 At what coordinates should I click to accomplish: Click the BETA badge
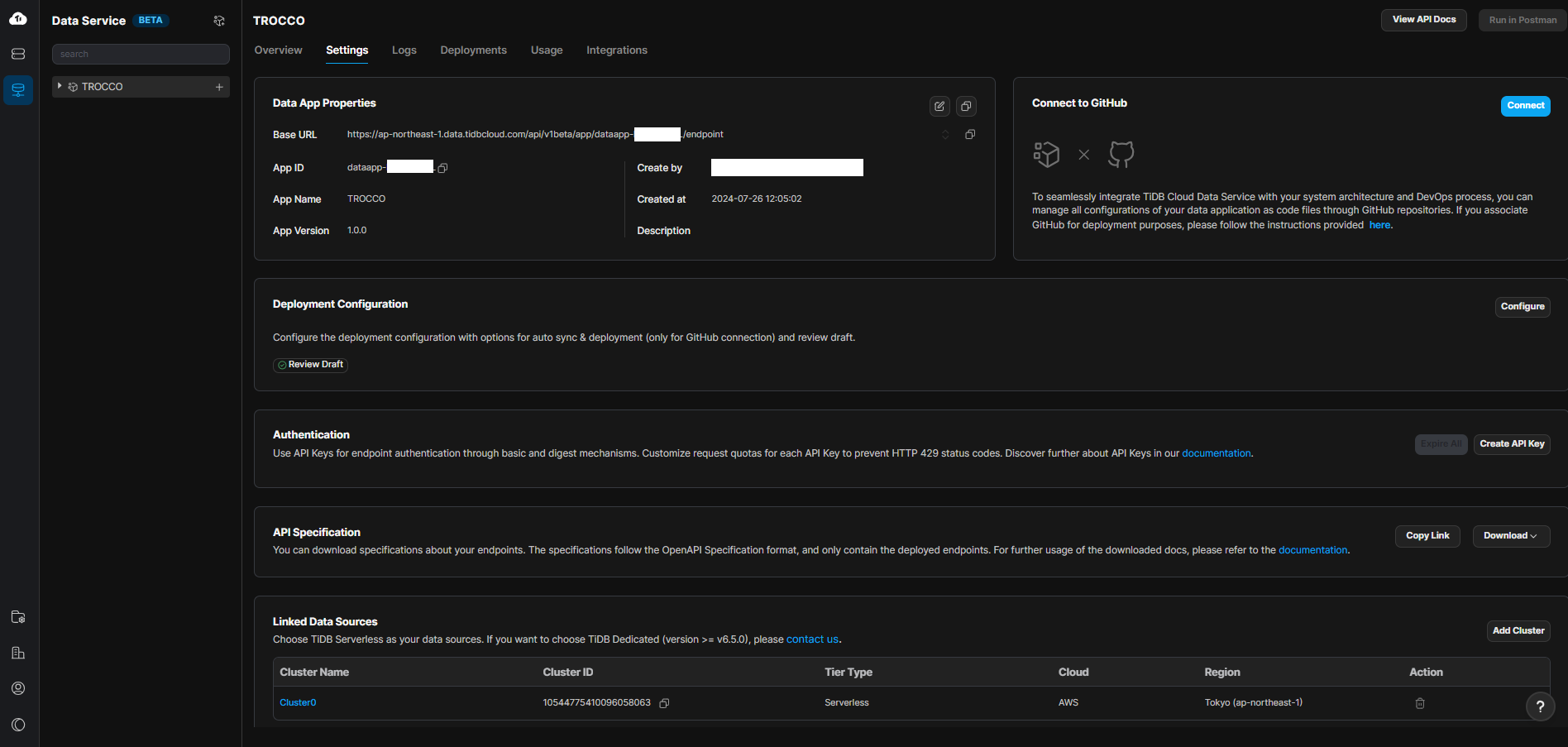pos(151,21)
